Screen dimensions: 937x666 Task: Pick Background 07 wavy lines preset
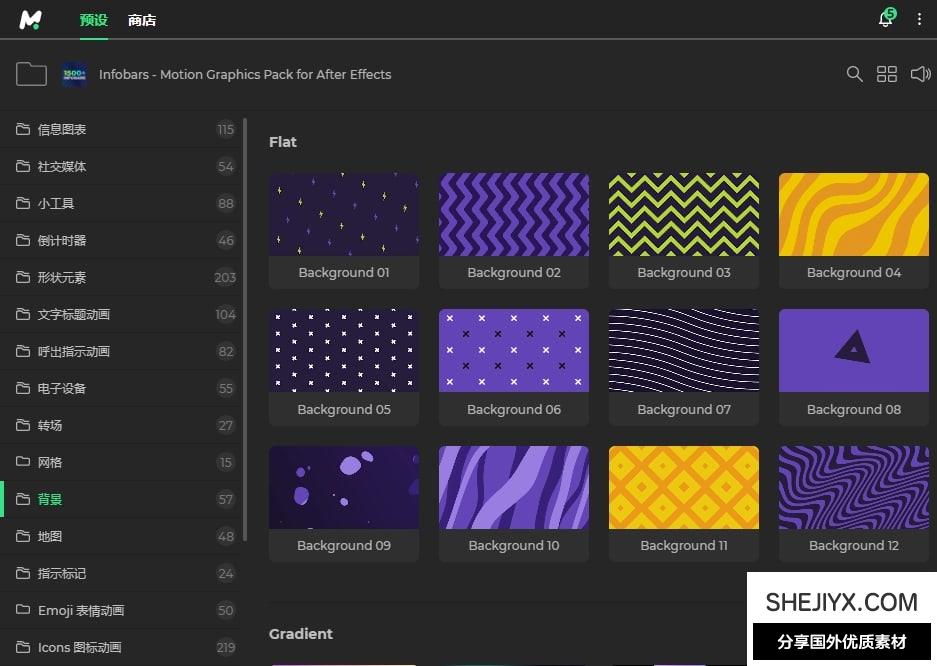pos(684,350)
